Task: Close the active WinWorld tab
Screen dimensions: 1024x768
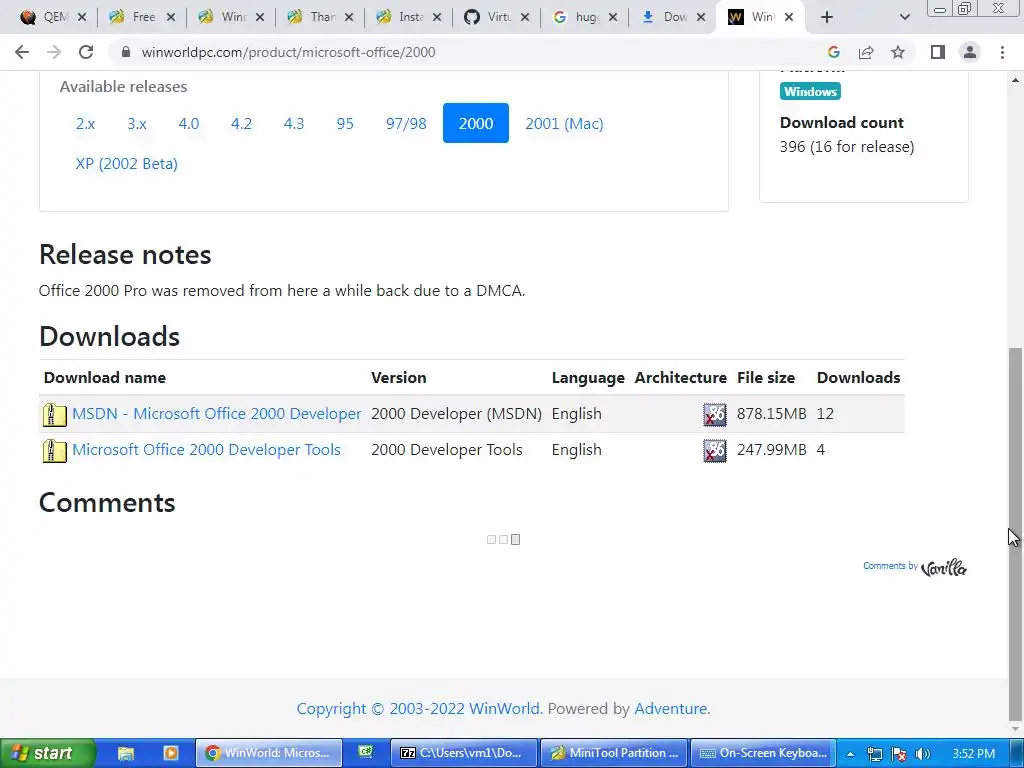Action: coord(789,17)
